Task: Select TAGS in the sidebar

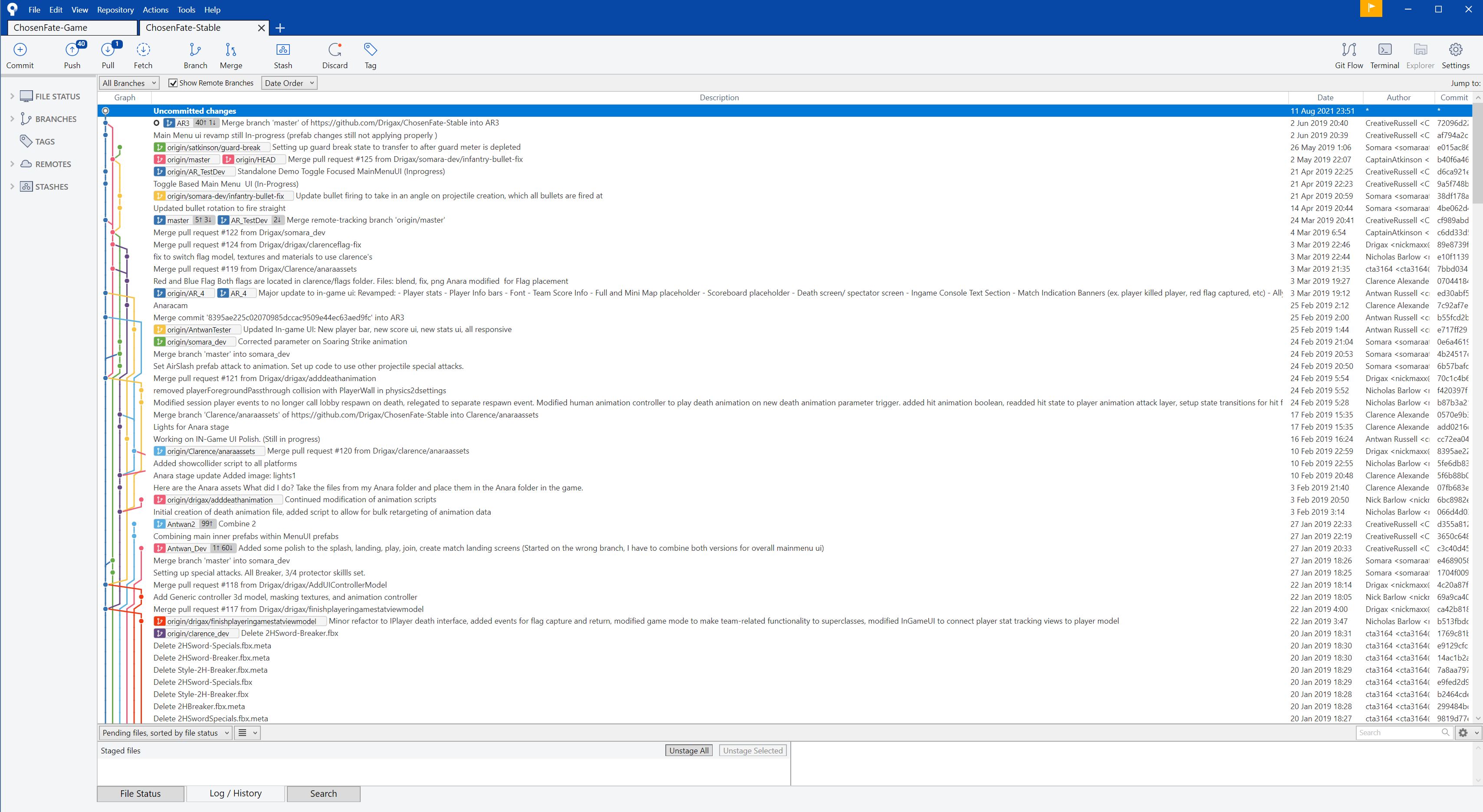Action: click(45, 141)
